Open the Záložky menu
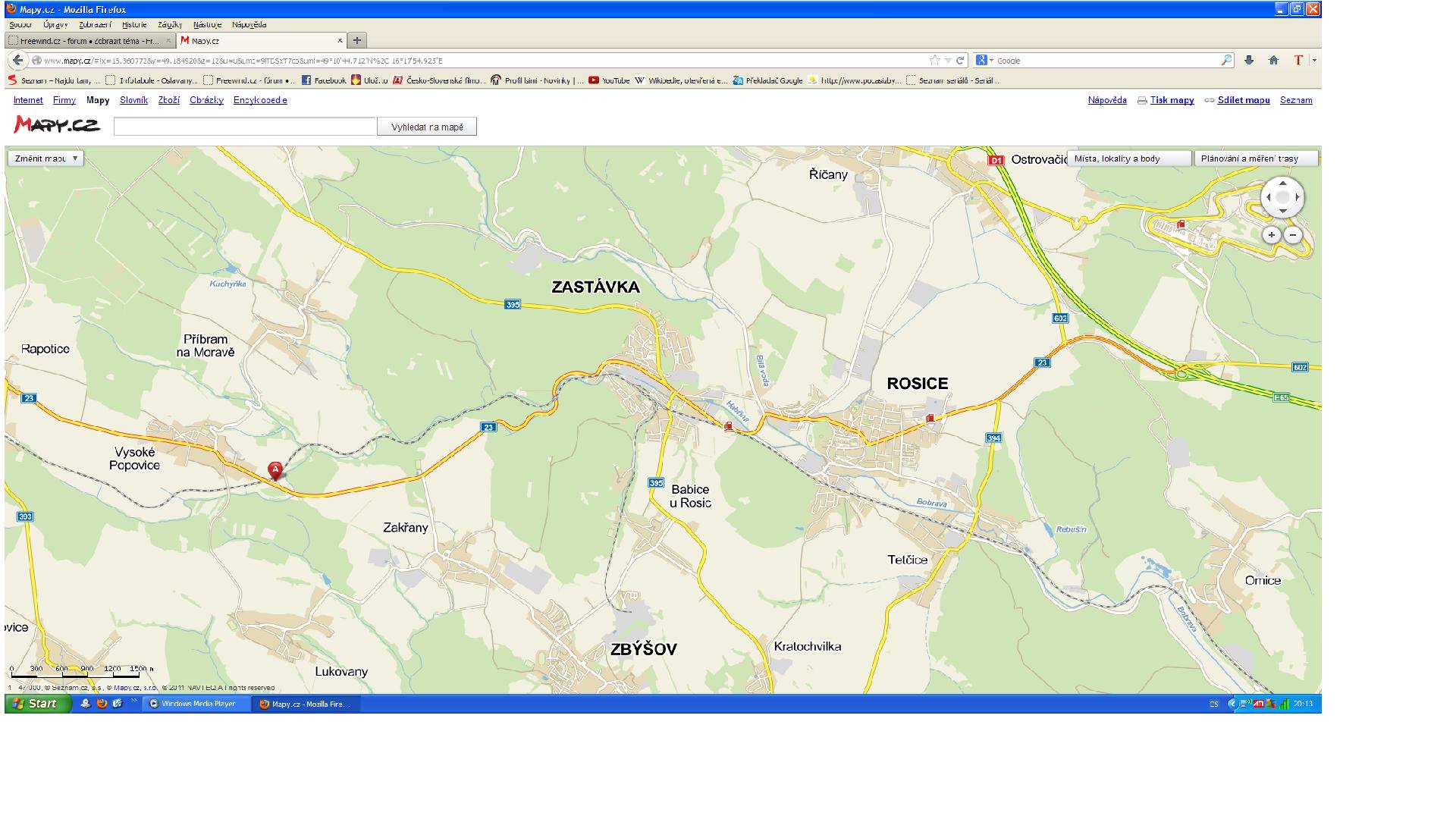The width and height of the screenshot is (1456, 819). click(170, 25)
